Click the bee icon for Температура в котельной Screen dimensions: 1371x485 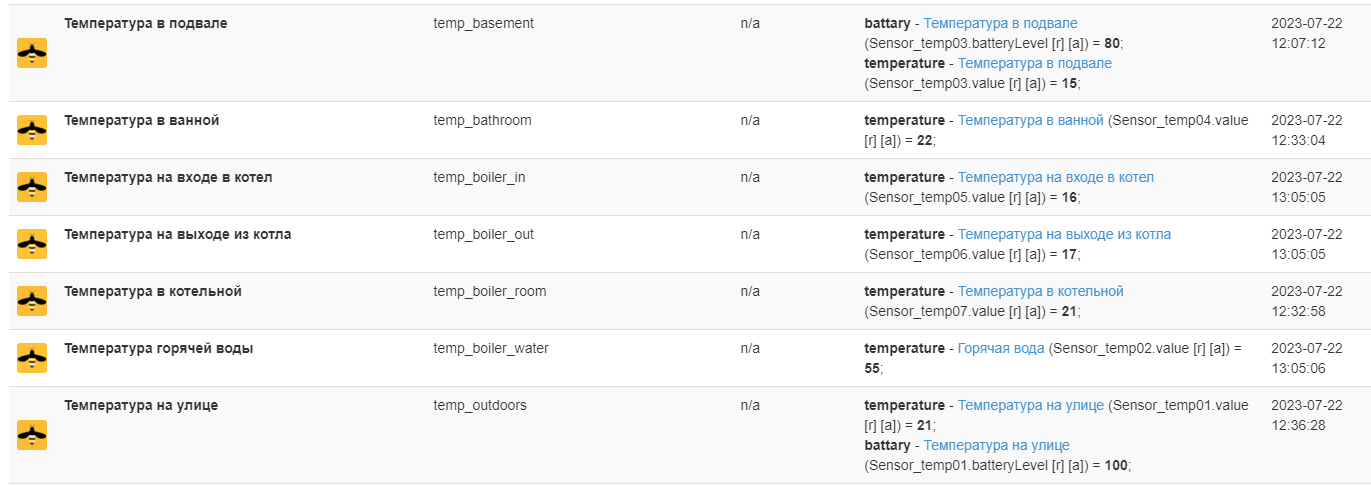pyautogui.click(x=32, y=301)
